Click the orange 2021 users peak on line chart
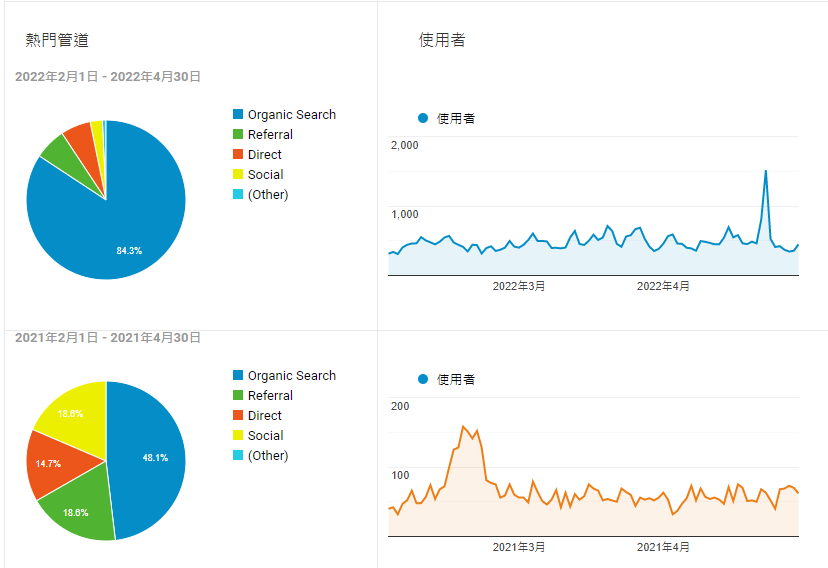The height and width of the screenshot is (568, 828). click(x=463, y=427)
